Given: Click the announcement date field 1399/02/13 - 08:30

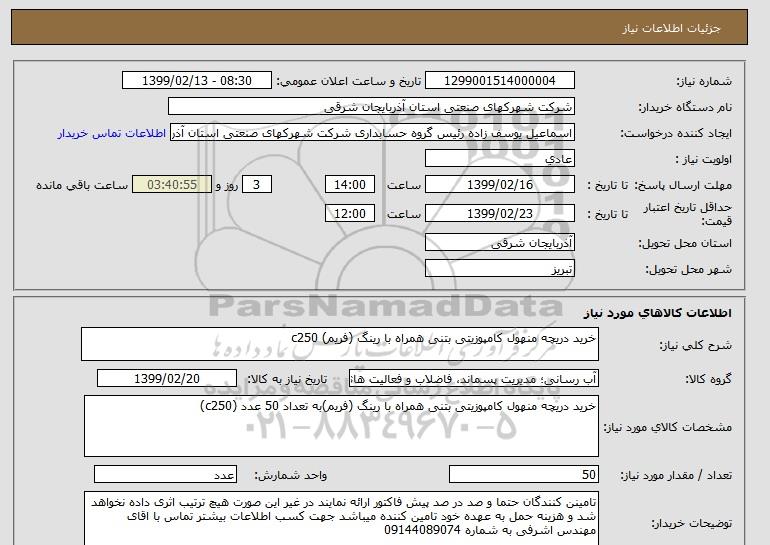Looking at the screenshot, I should [196, 81].
